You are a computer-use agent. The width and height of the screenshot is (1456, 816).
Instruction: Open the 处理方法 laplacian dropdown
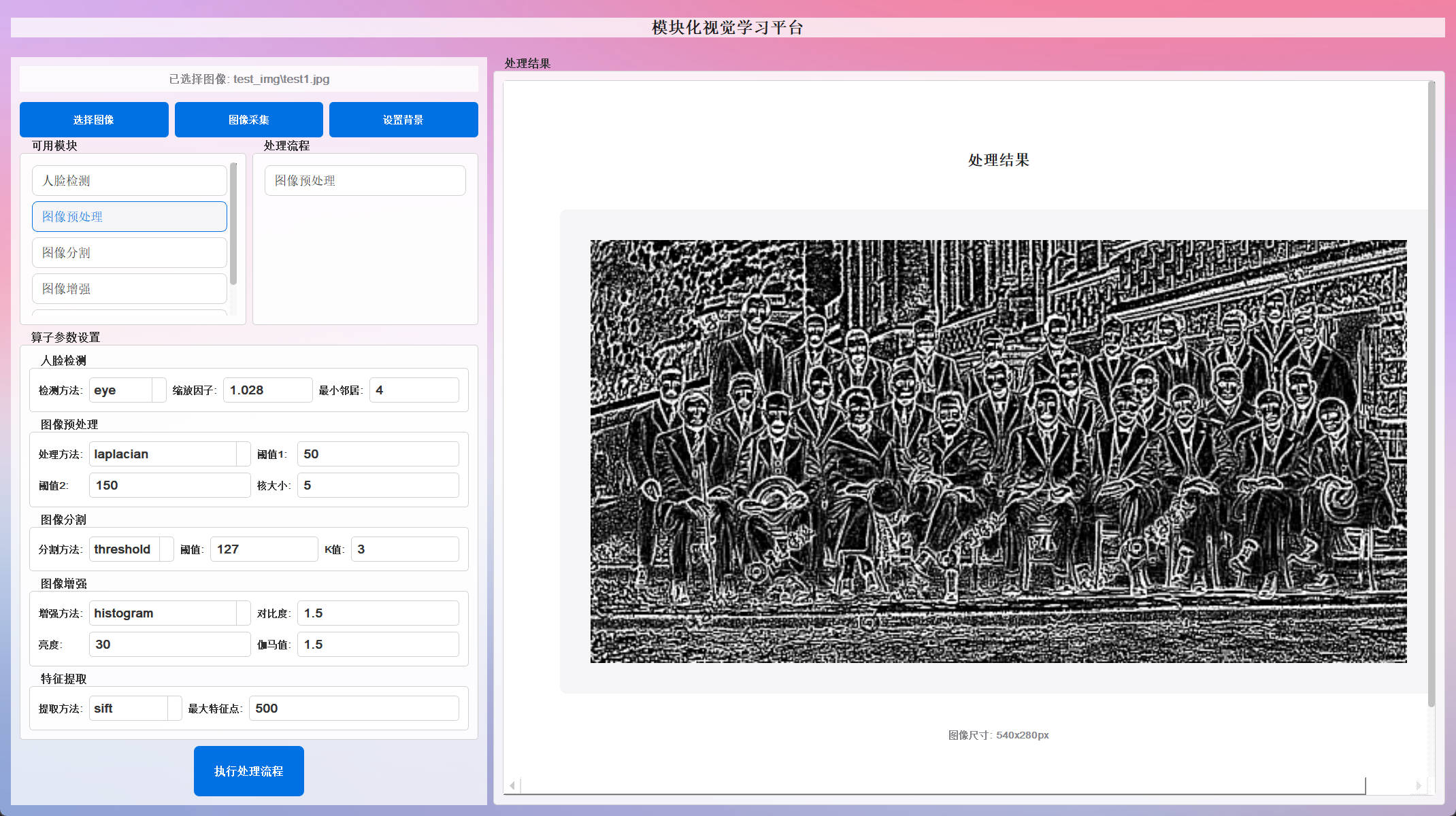click(x=169, y=454)
